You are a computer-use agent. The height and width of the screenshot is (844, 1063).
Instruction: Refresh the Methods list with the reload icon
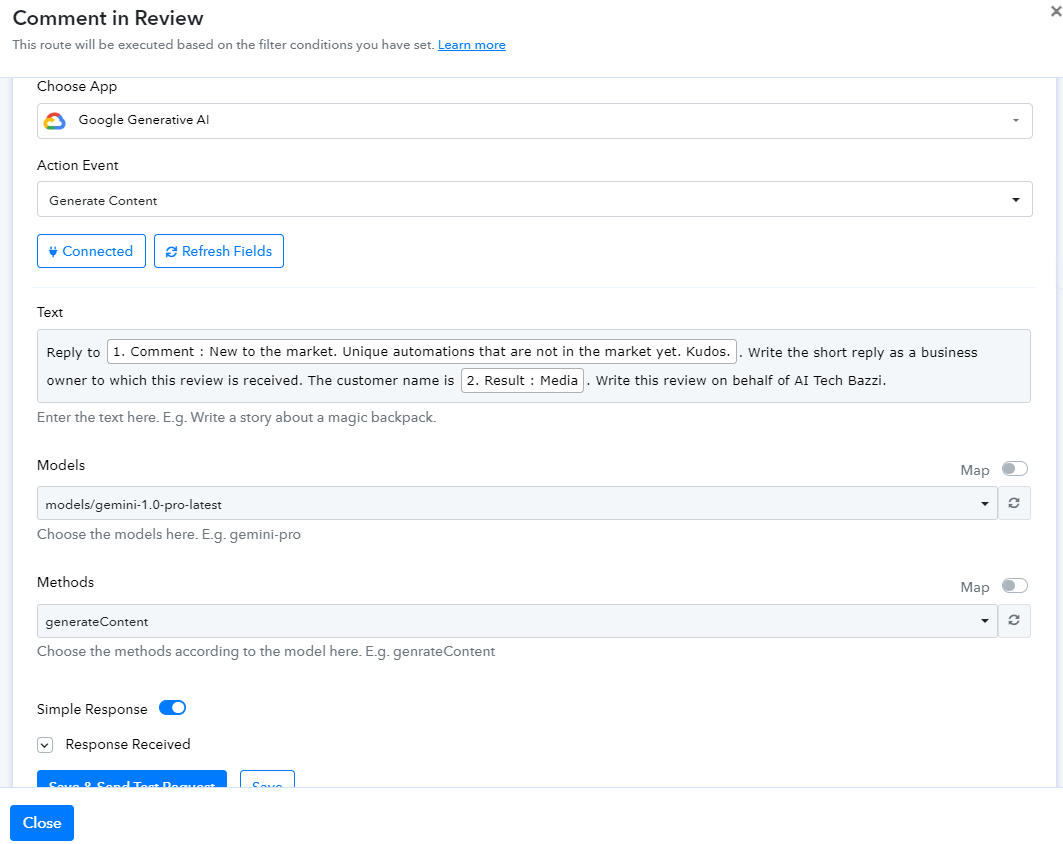(x=1014, y=620)
